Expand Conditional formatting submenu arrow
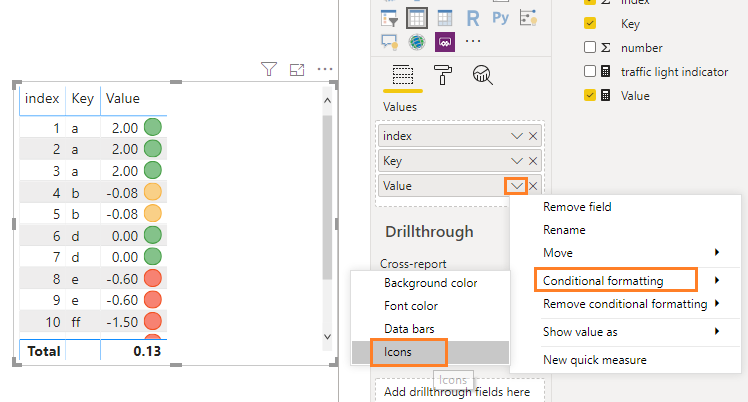Screen dimensions: 748x402 [717, 280]
